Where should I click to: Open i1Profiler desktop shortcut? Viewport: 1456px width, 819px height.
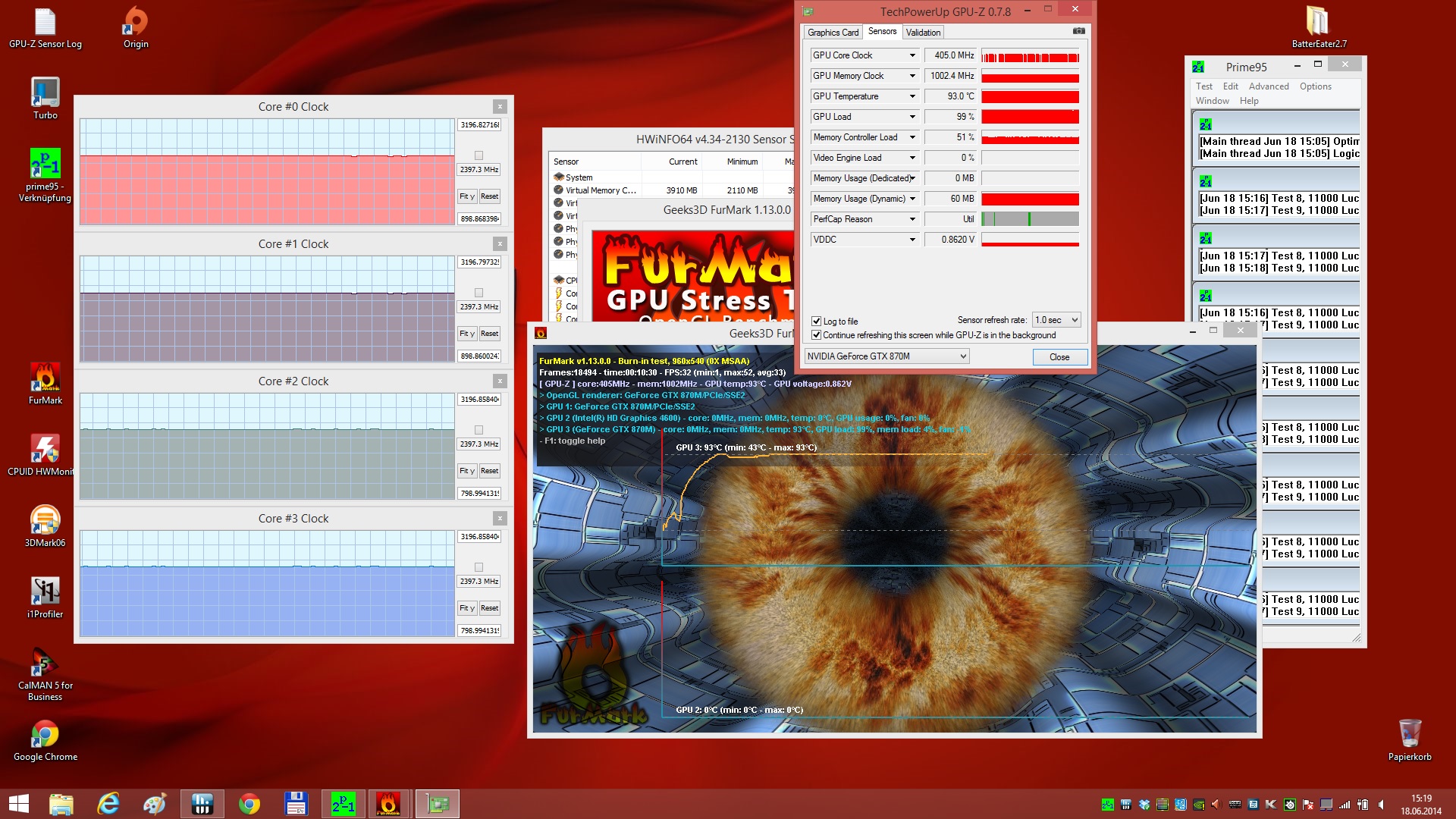45,598
